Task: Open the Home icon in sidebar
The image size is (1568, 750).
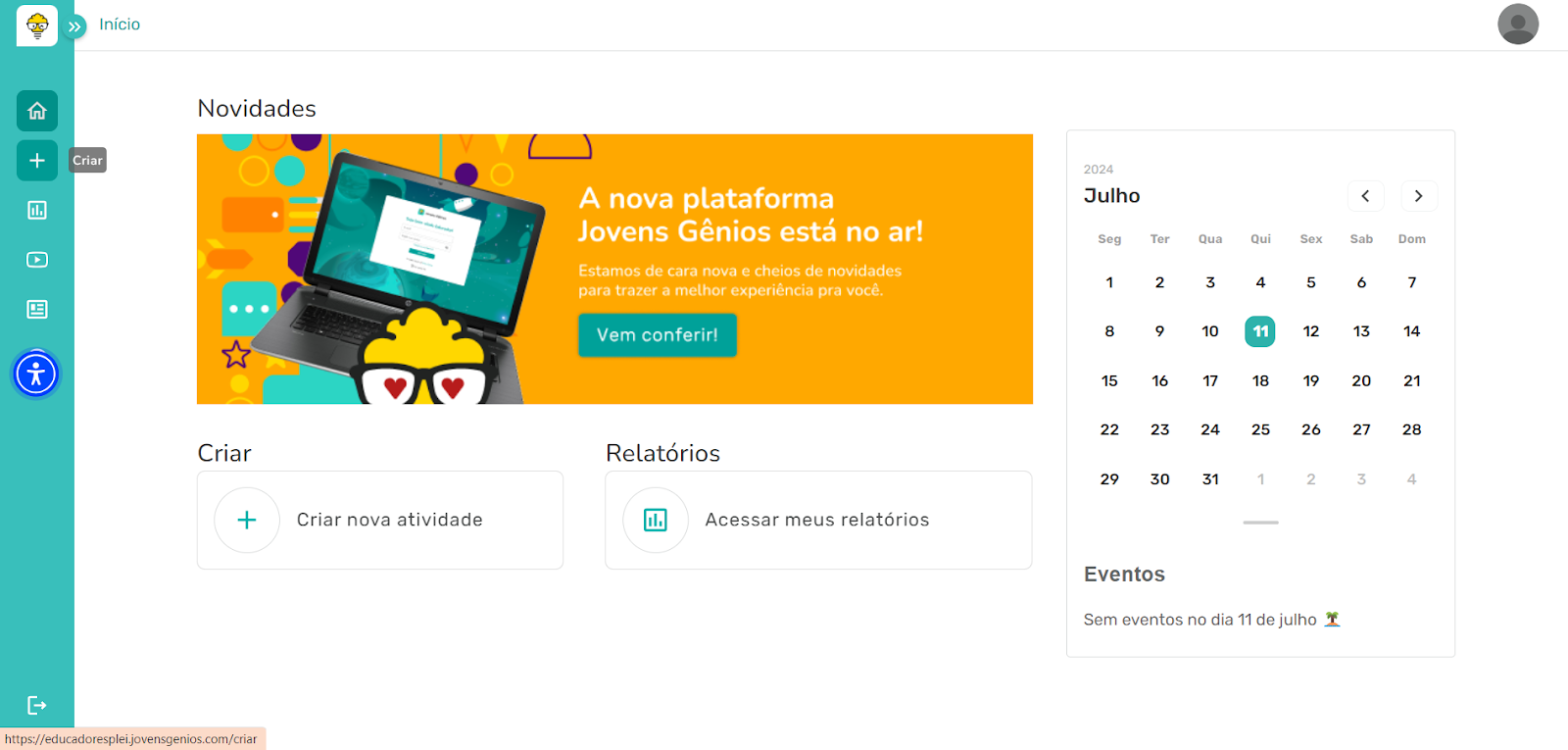Action: click(37, 111)
